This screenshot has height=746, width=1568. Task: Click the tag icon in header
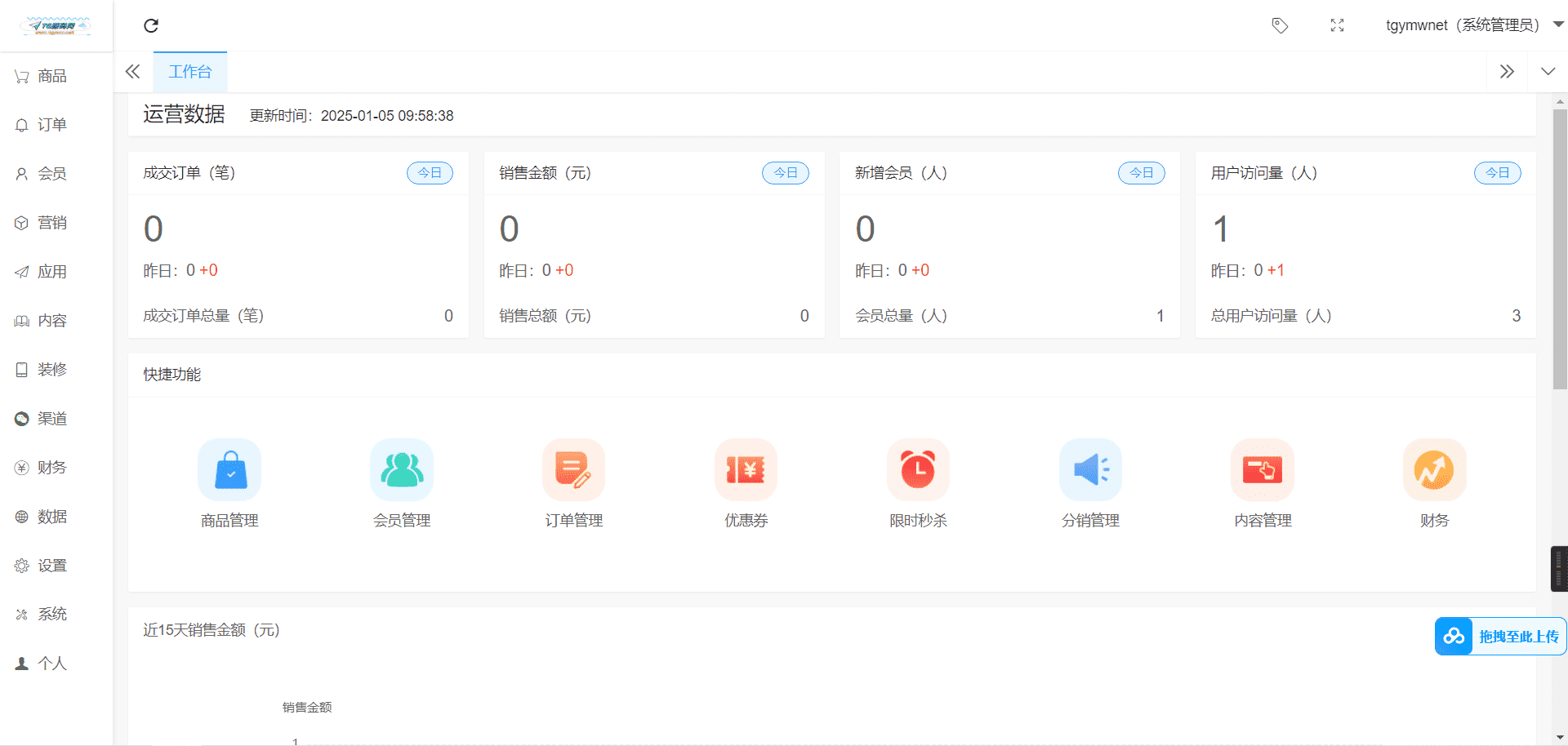[x=1280, y=26]
